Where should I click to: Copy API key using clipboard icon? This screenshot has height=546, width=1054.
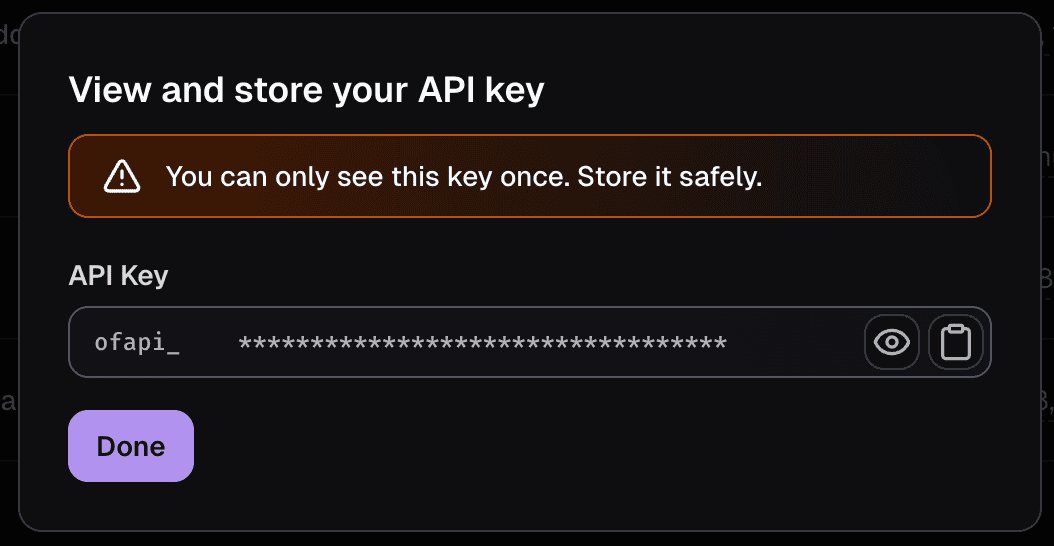pyautogui.click(x=955, y=342)
